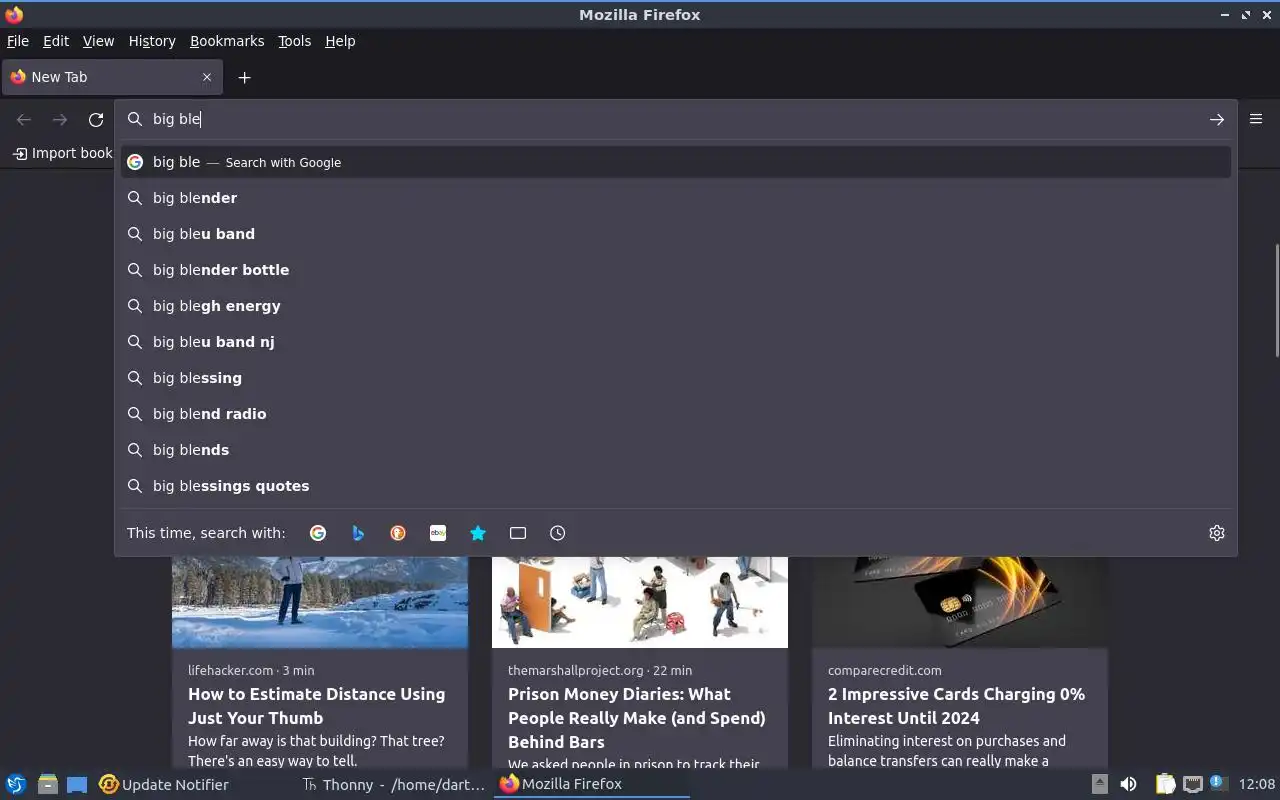Choose the 'big blend radio' suggestion
Image resolution: width=1280 pixels, height=800 pixels.
coord(676,414)
